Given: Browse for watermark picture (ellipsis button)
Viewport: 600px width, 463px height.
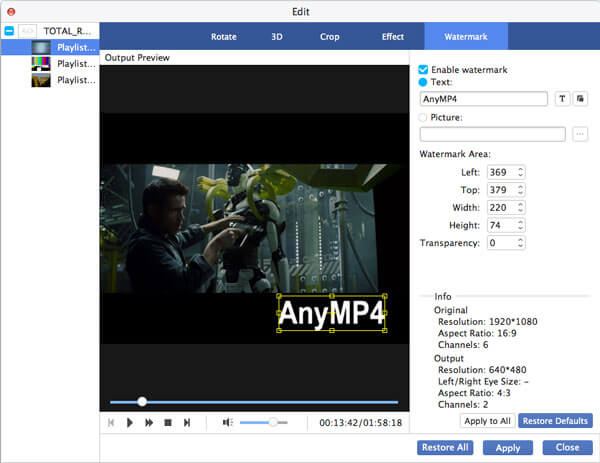Looking at the screenshot, I should pyautogui.click(x=580, y=134).
